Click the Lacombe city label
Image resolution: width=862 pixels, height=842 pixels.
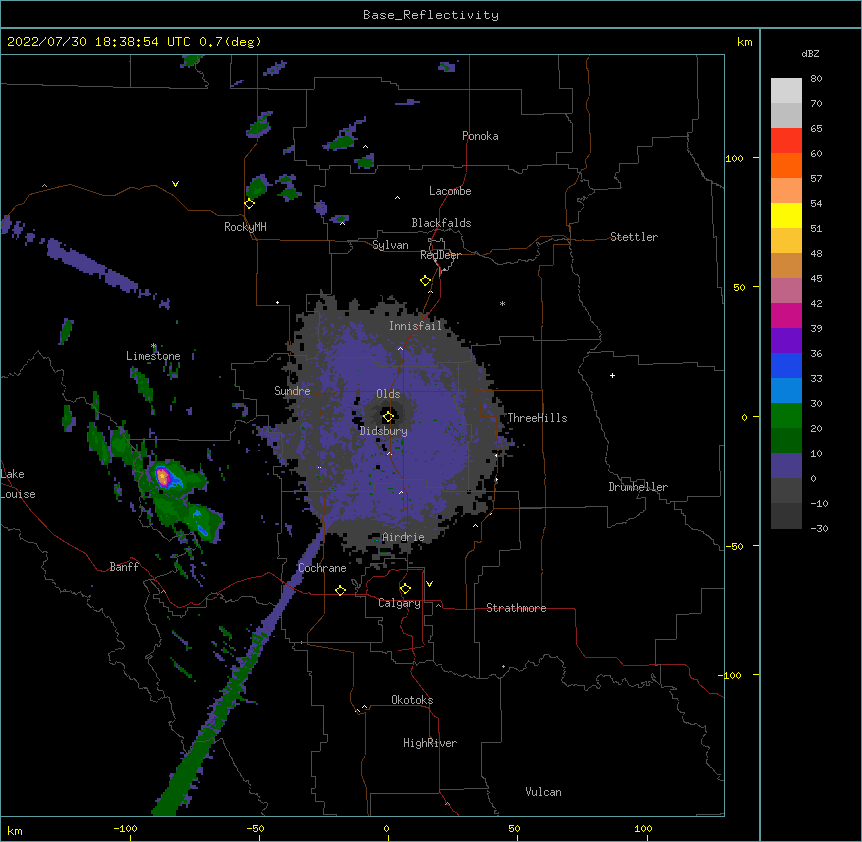[x=450, y=191]
